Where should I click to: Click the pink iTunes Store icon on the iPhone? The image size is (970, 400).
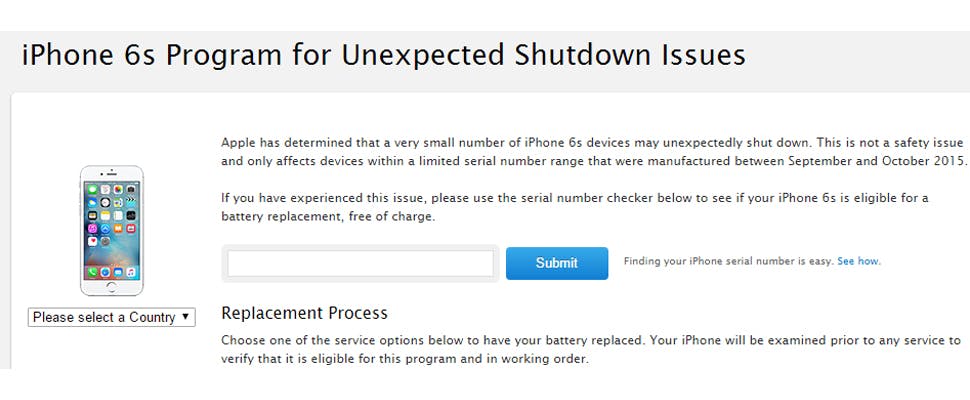pyautogui.click(x=93, y=228)
